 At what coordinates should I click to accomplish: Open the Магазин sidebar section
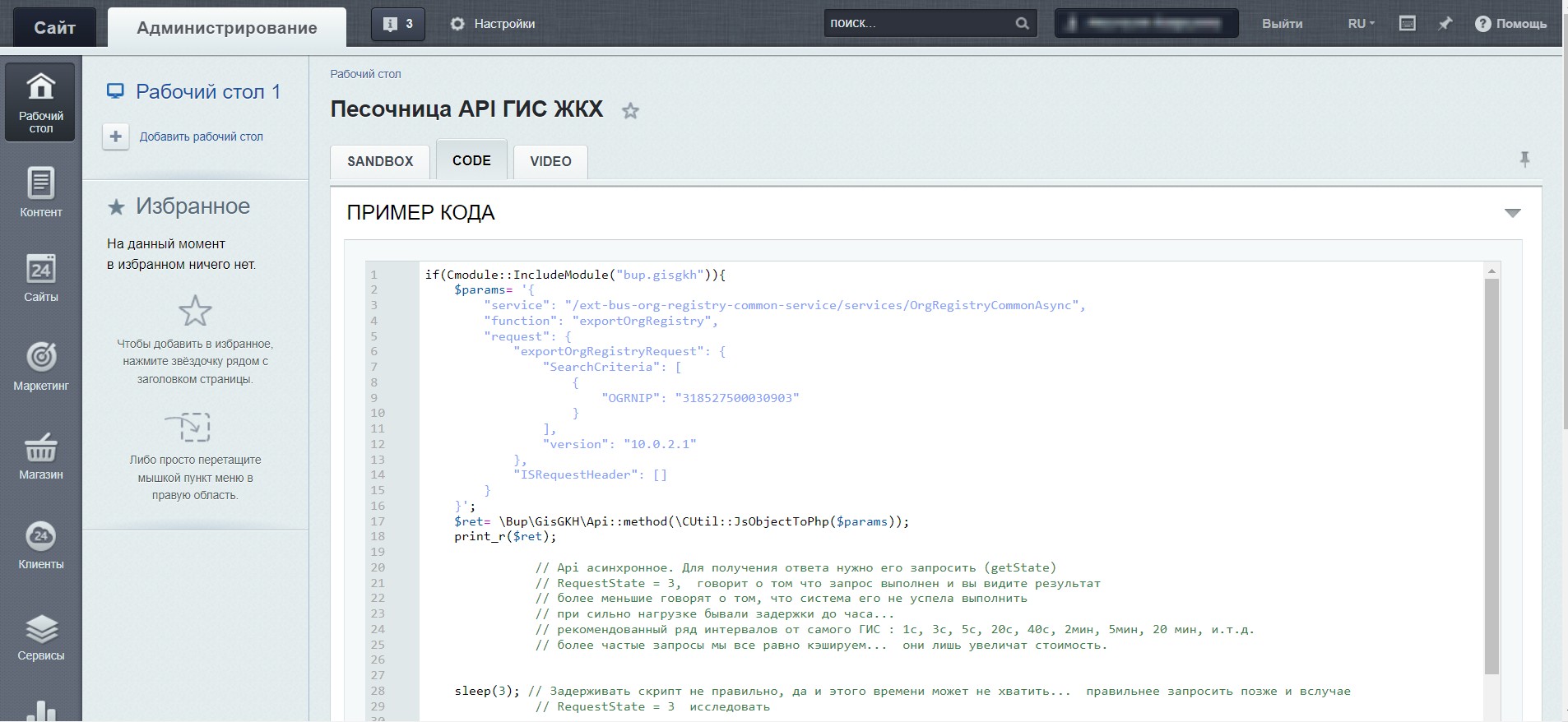40,456
